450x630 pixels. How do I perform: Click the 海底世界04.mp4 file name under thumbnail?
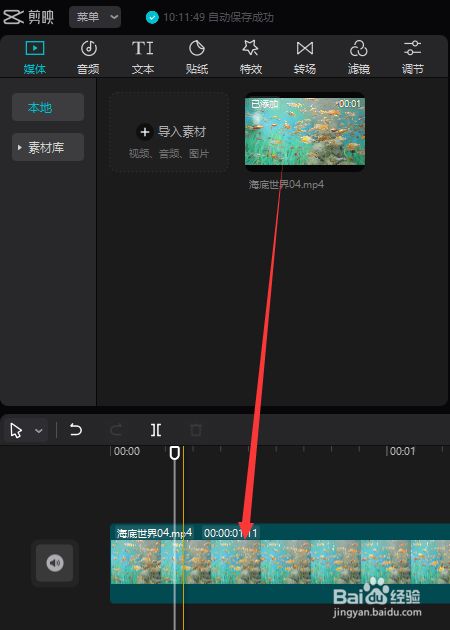click(286, 184)
